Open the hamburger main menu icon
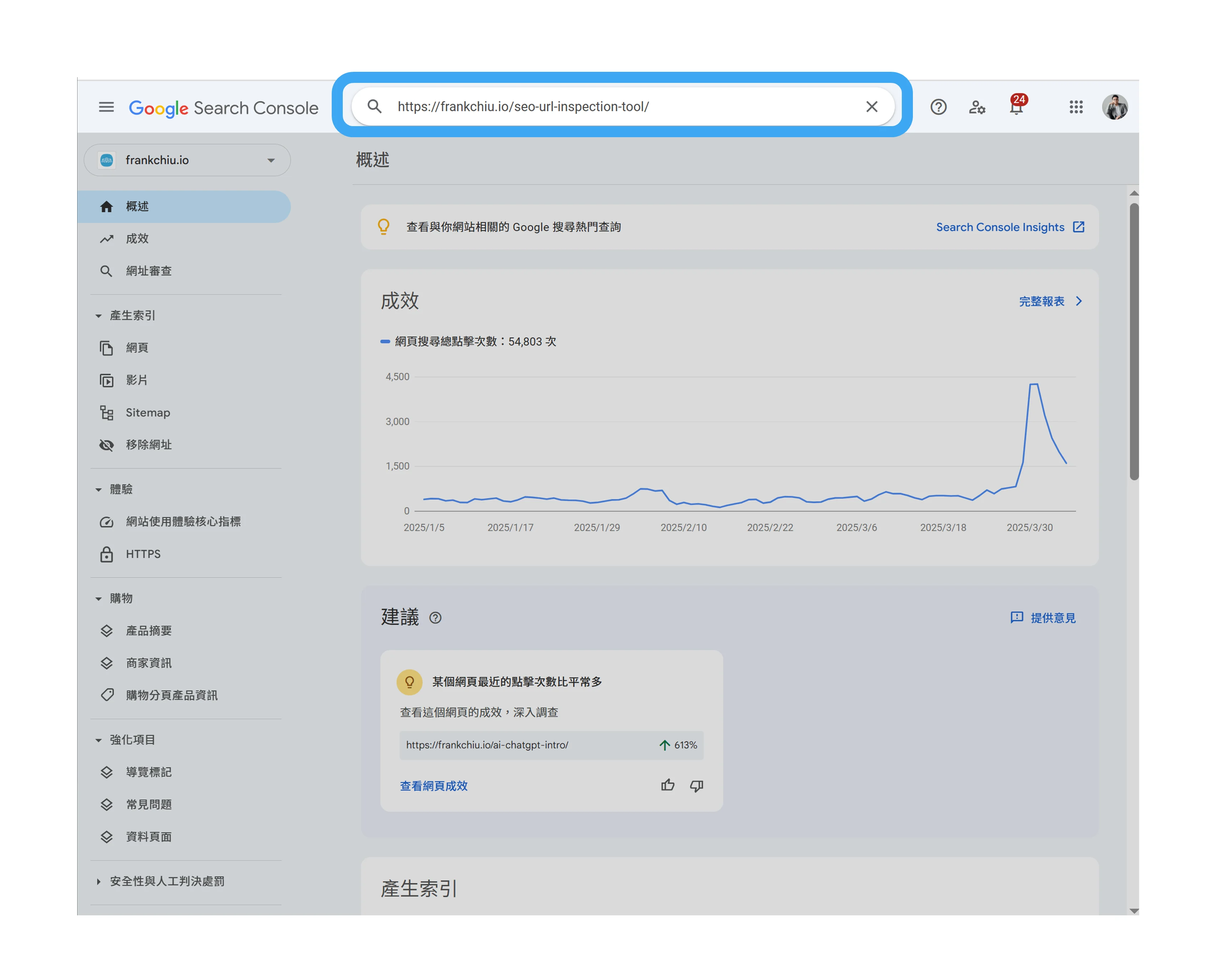This screenshot has height=980, width=1216. point(106,107)
